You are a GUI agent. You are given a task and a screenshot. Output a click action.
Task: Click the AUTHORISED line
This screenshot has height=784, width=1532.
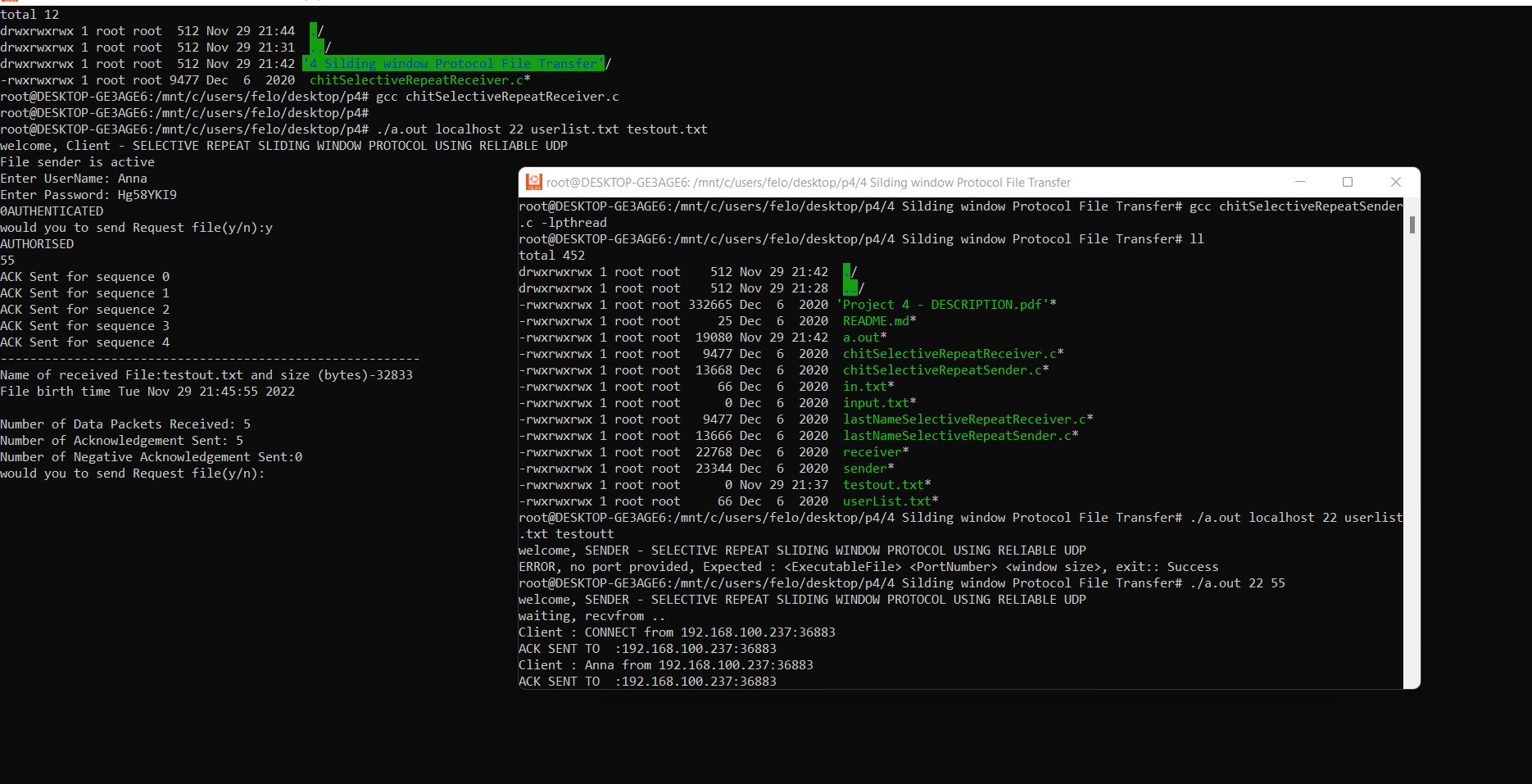[x=37, y=244]
